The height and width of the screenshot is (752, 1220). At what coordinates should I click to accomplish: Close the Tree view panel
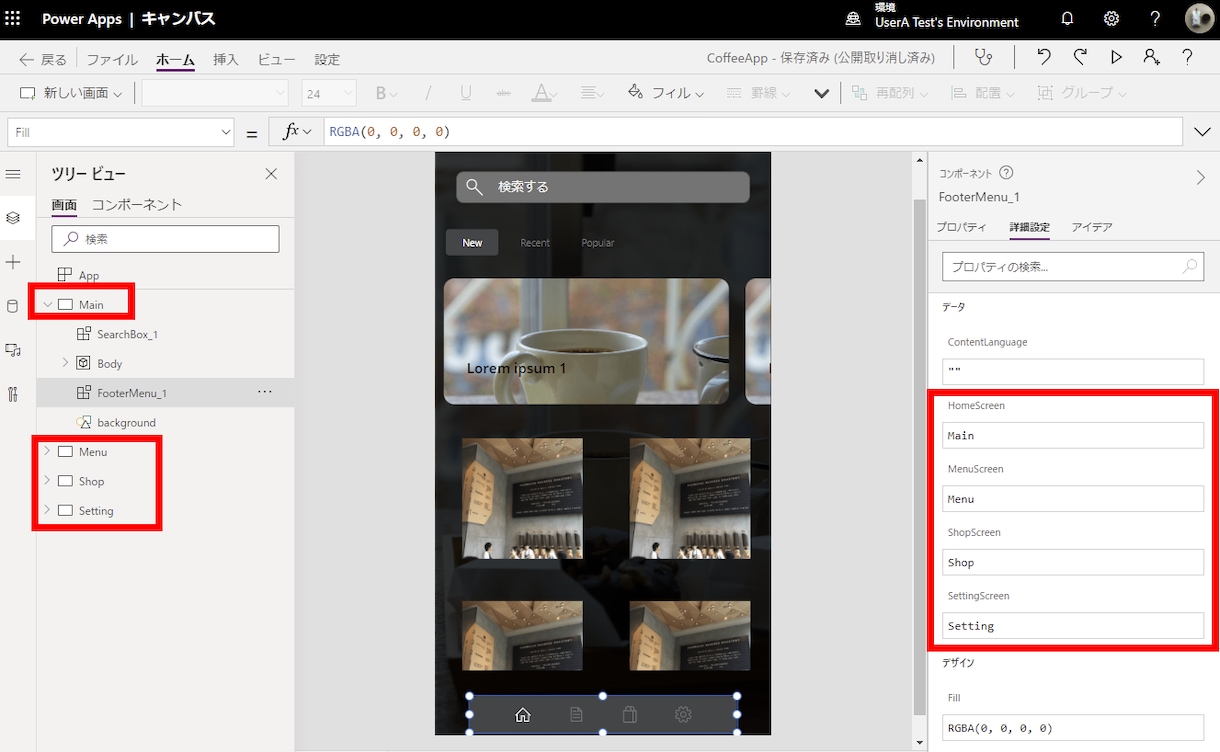pos(271,174)
